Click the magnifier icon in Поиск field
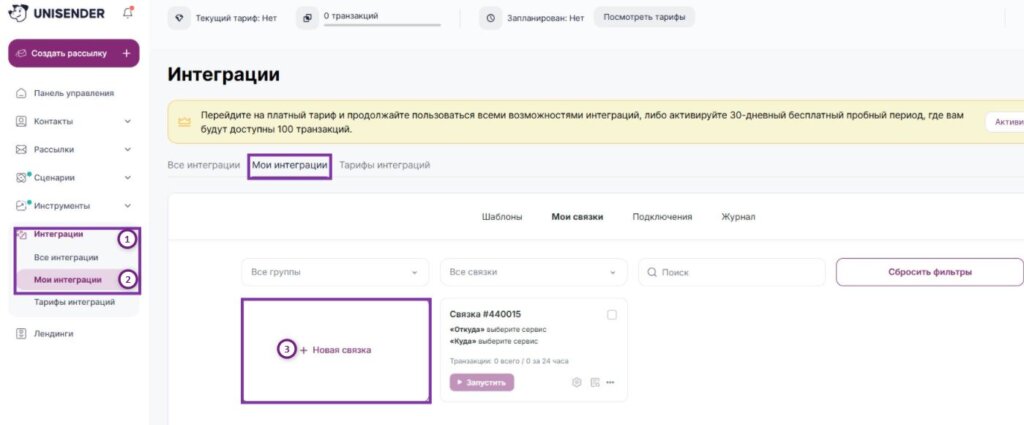This screenshot has height=425, width=1024. [652, 272]
